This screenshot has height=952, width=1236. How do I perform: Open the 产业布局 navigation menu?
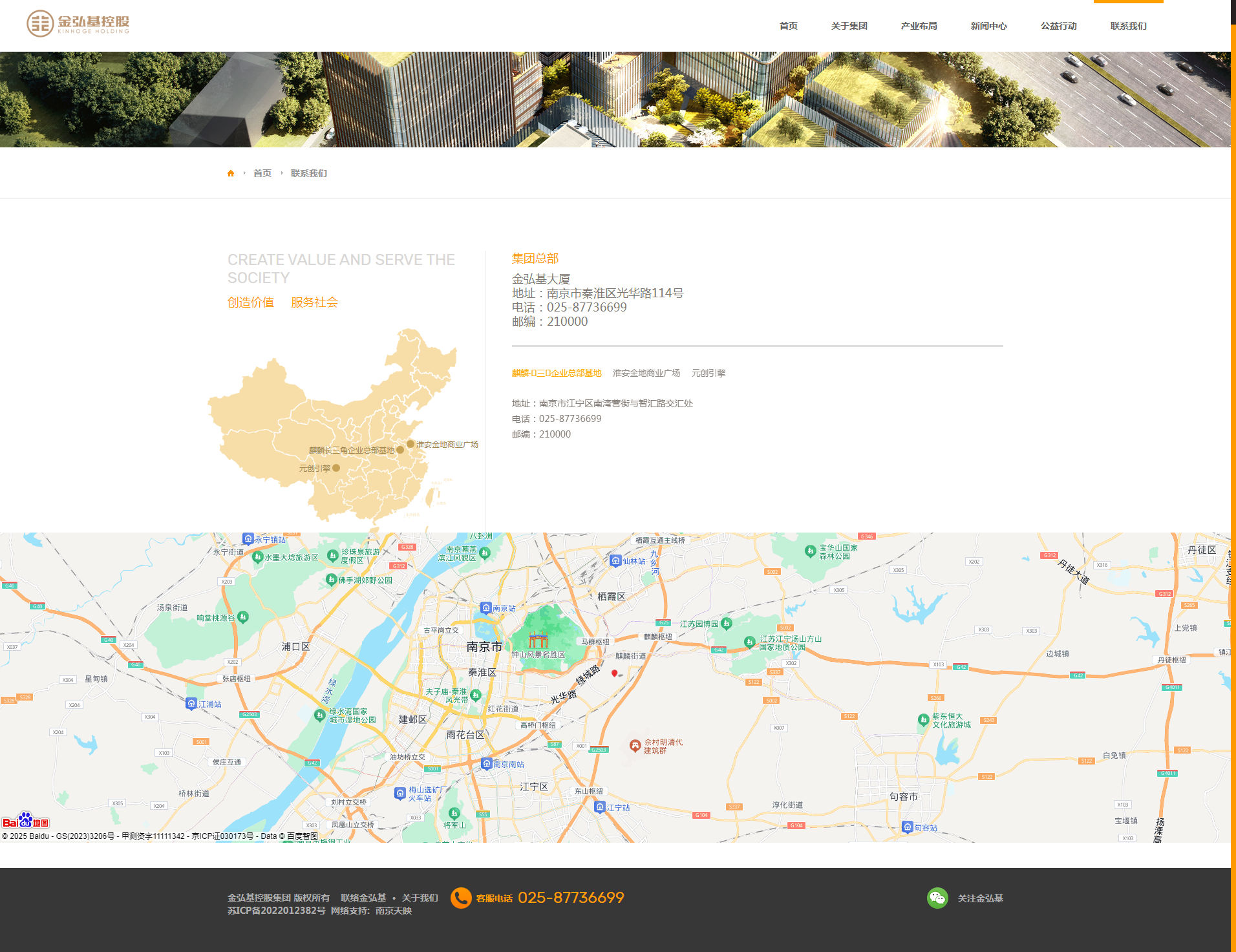(919, 26)
